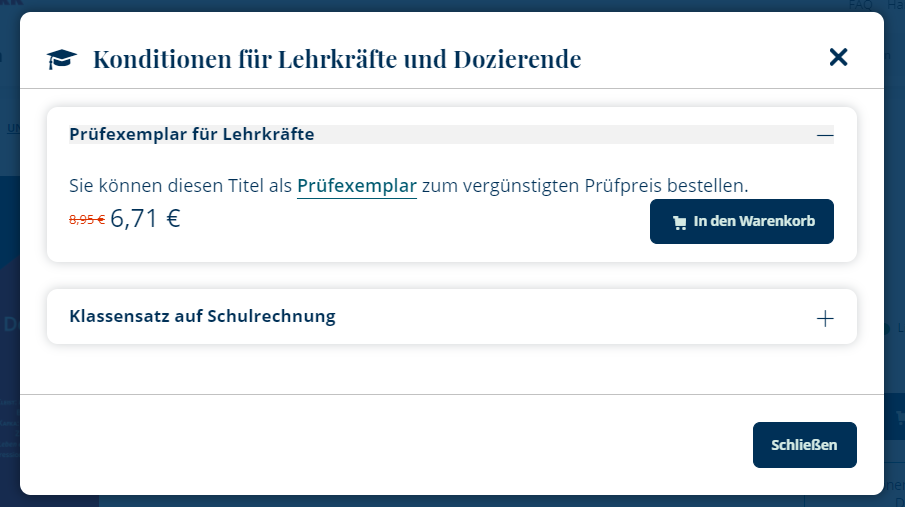Open the 'Klassensatz auf Schulrechnung' accordion
905x507 pixels.
(x=202, y=317)
